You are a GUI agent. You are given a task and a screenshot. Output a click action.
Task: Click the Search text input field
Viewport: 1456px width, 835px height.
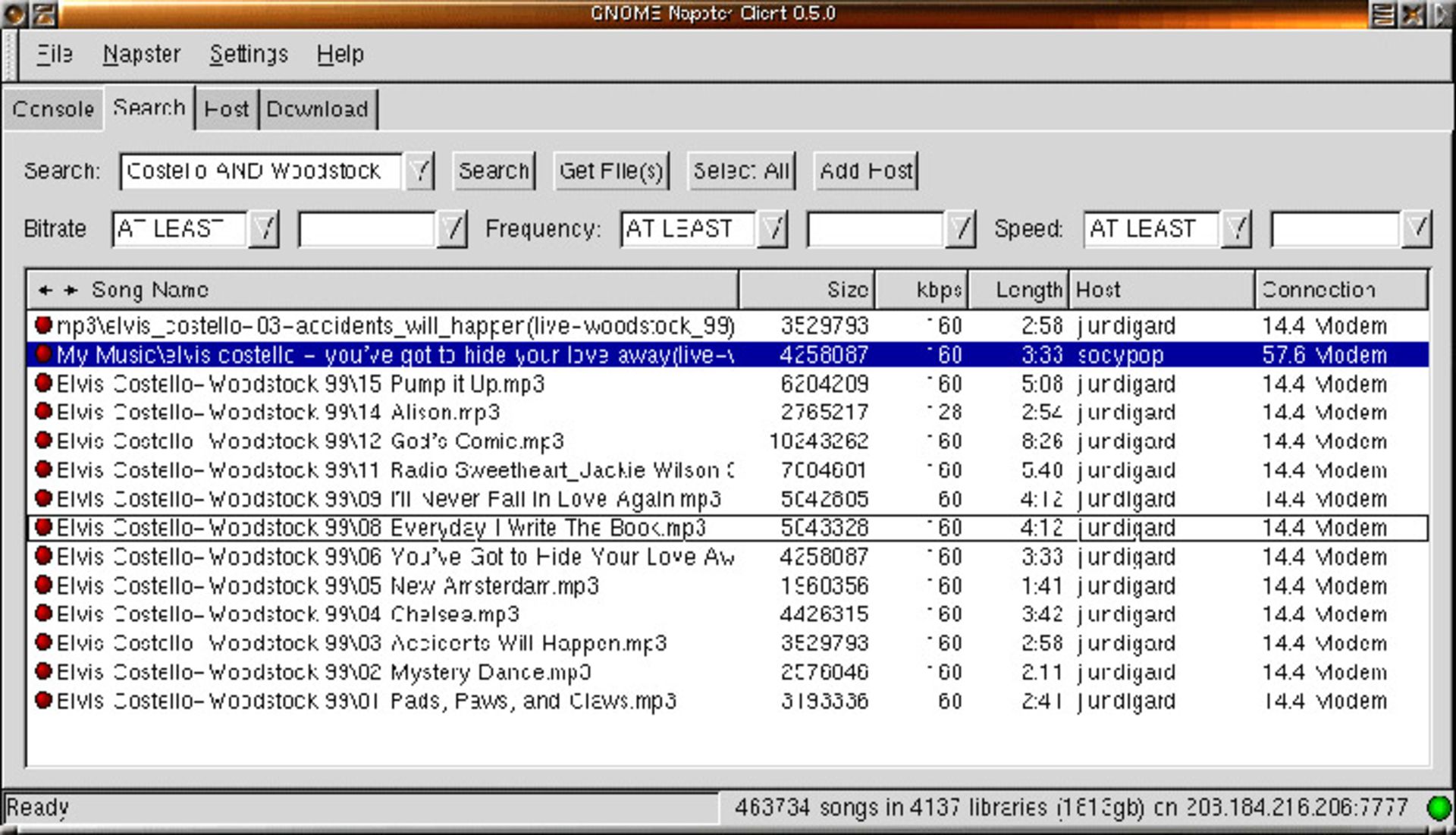[x=260, y=171]
